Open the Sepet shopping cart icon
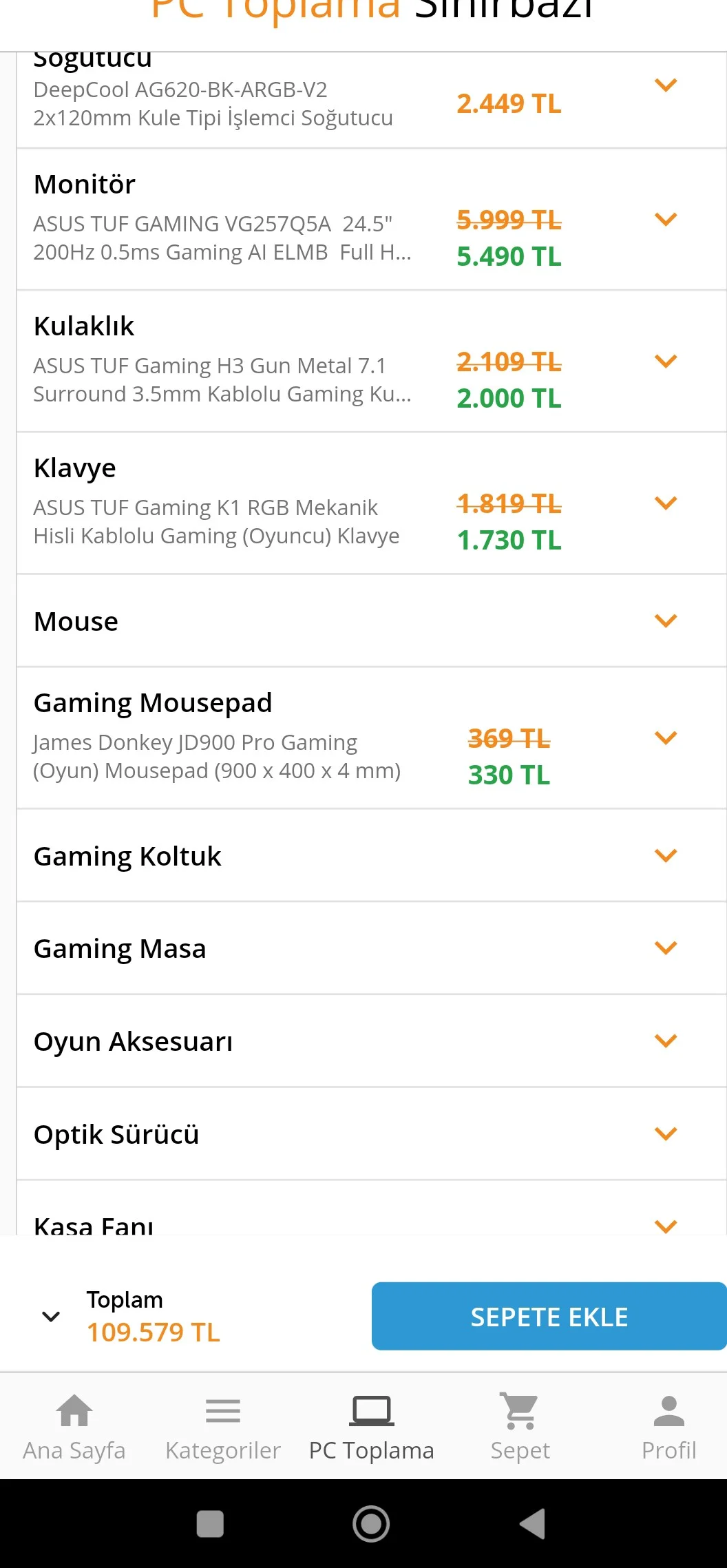The width and height of the screenshot is (727, 1568). click(520, 1411)
